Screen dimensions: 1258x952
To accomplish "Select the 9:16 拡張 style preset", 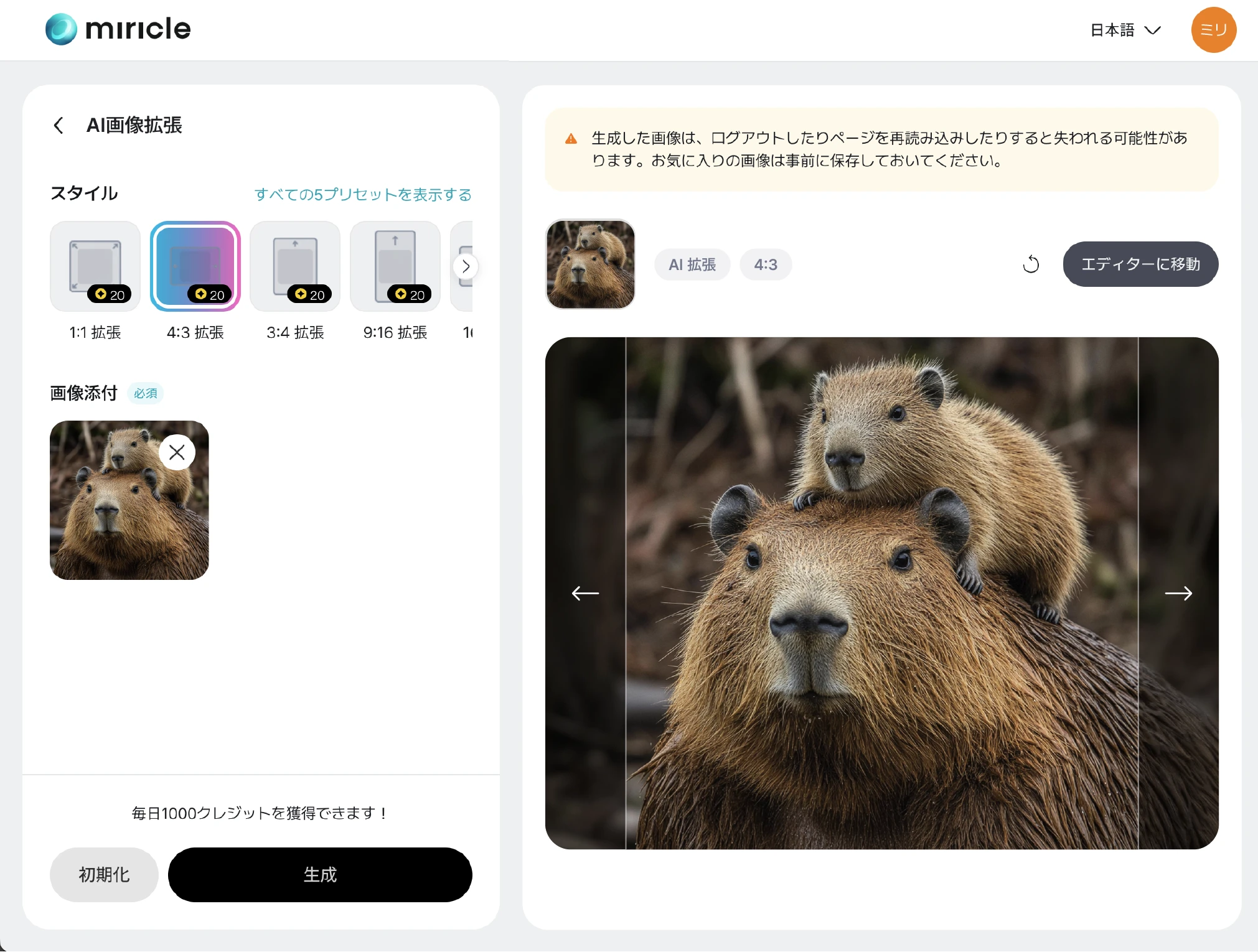I will click(395, 266).
